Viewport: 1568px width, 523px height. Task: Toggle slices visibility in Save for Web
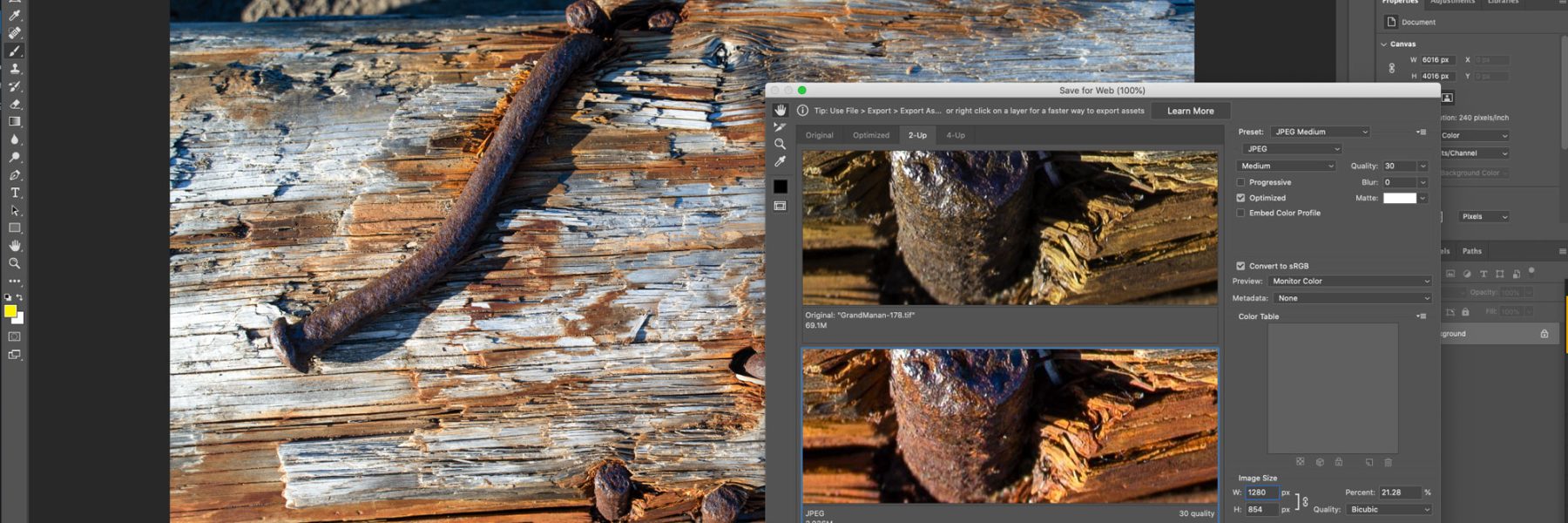pyautogui.click(x=780, y=207)
